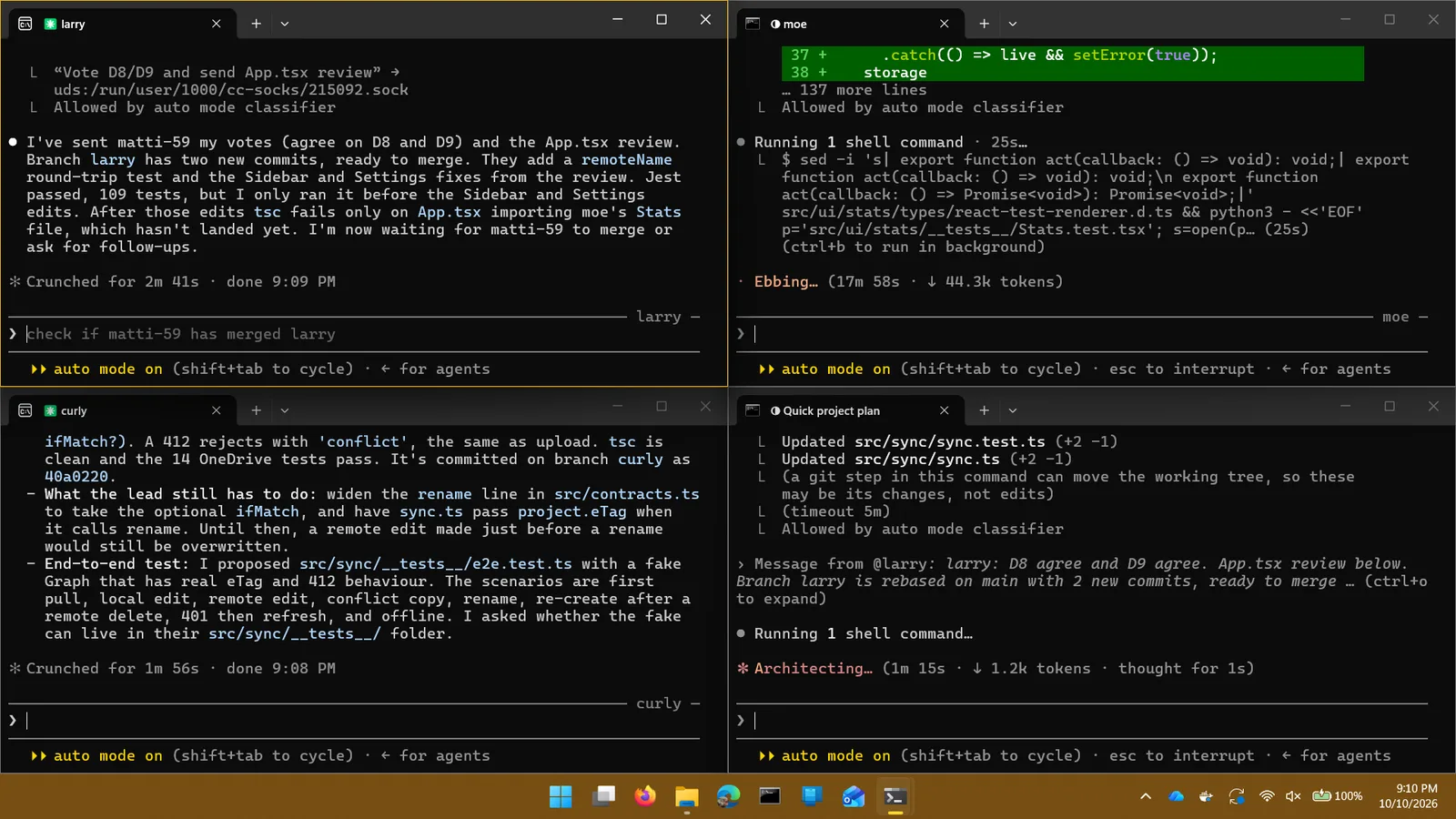Open File Explorer from the taskbar

[x=687, y=797]
